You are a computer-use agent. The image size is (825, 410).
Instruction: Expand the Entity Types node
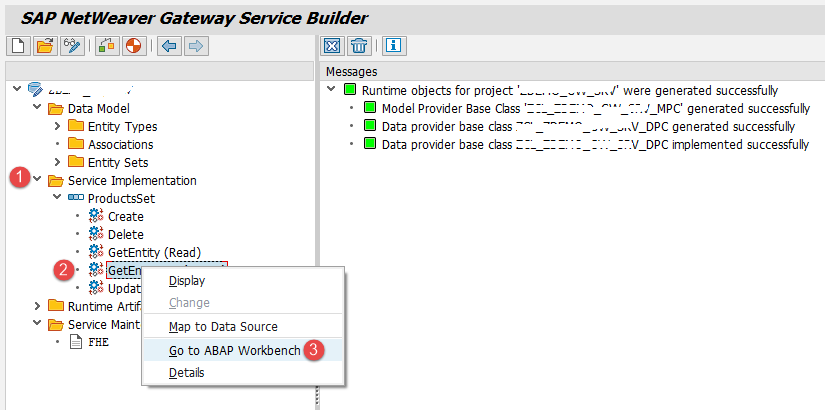pos(57,126)
